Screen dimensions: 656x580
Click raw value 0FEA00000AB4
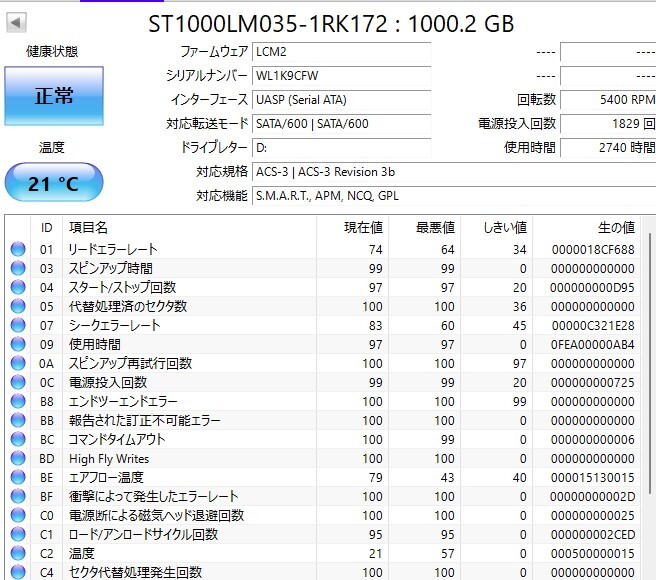point(593,345)
